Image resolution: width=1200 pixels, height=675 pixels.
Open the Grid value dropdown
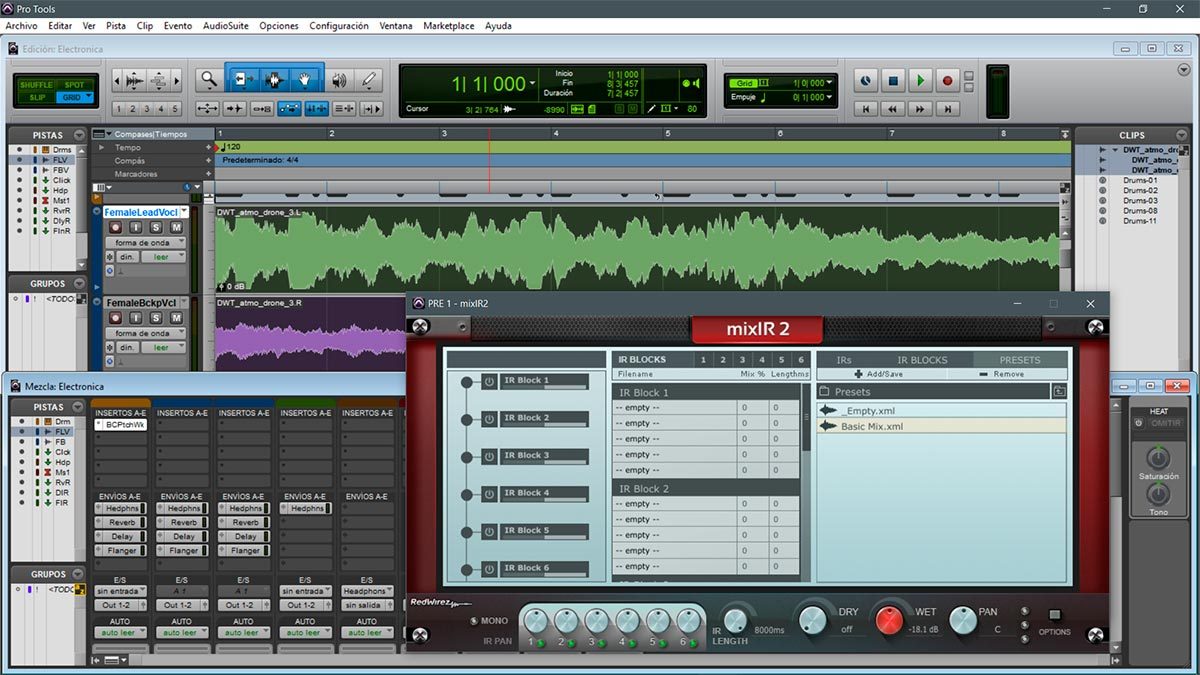pos(829,83)
